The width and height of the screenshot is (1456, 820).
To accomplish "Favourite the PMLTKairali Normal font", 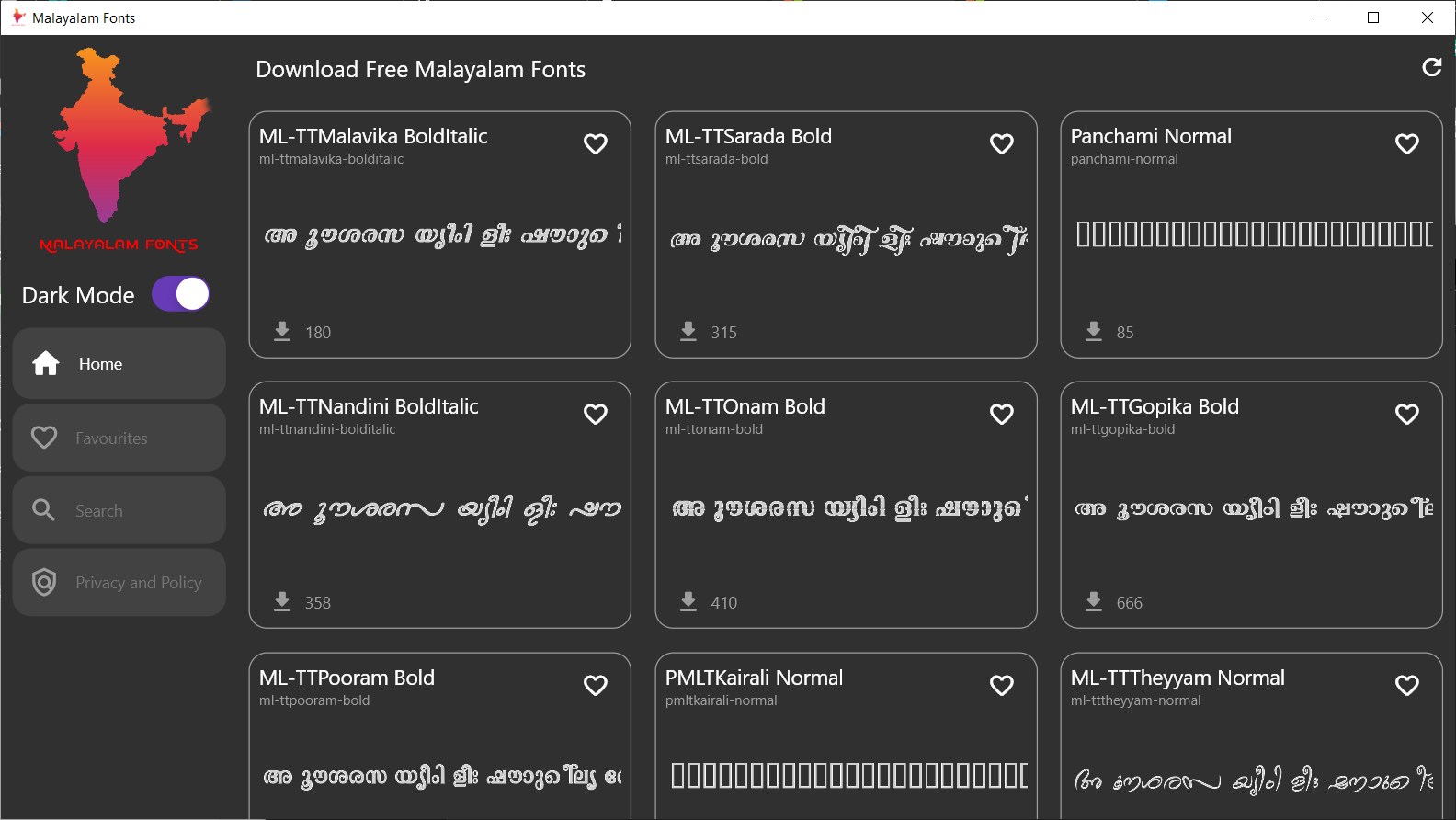I will pos(1002,686).
